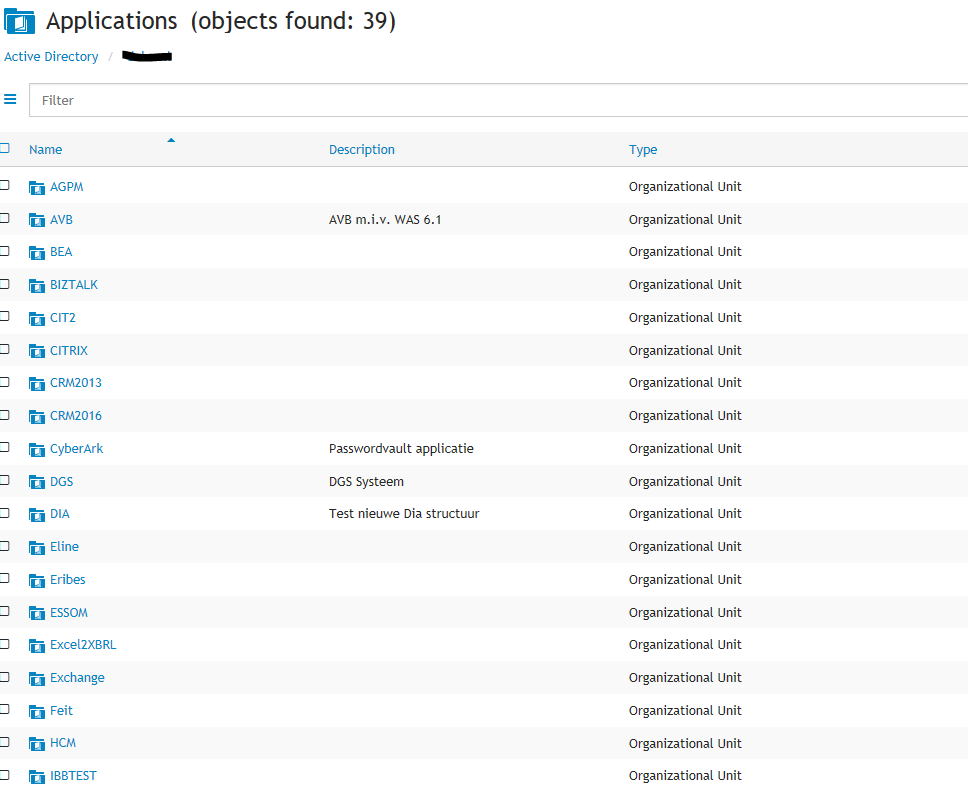Tick the checkbox for BEA
The image size is (968, 787).
pyautogui.click(x=4, y=251)
